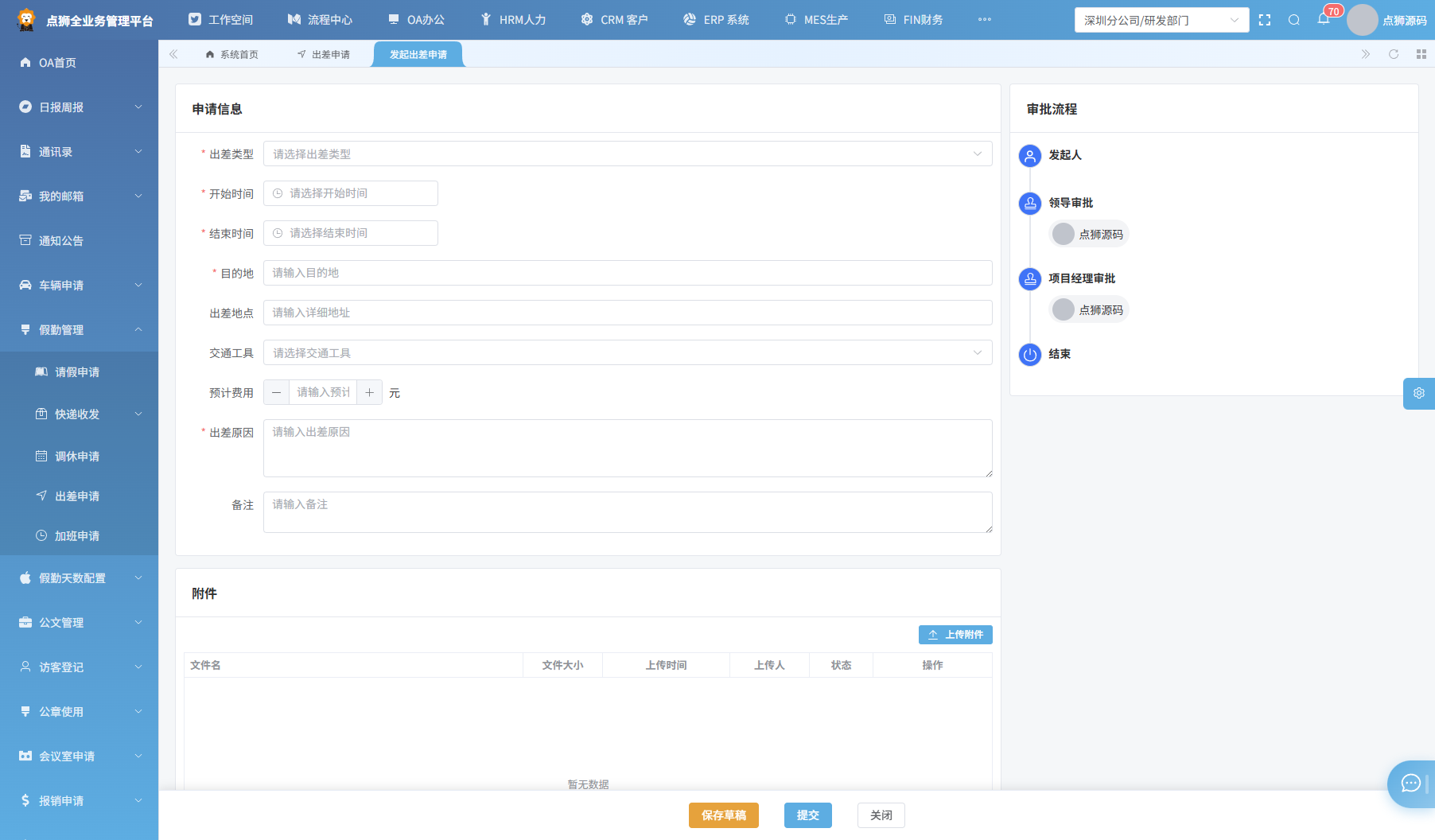The image size is (1435, 840).
Task: Click the 项目经理审批 stamp icon
Action: click(x=1030, y=279)
